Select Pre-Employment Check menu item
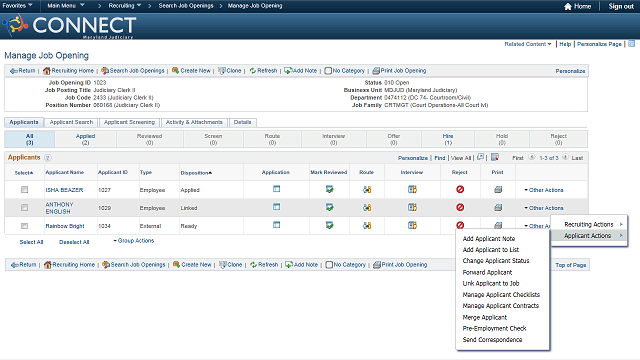The height and width of the screenshot is (360, 640). [494, 329]
